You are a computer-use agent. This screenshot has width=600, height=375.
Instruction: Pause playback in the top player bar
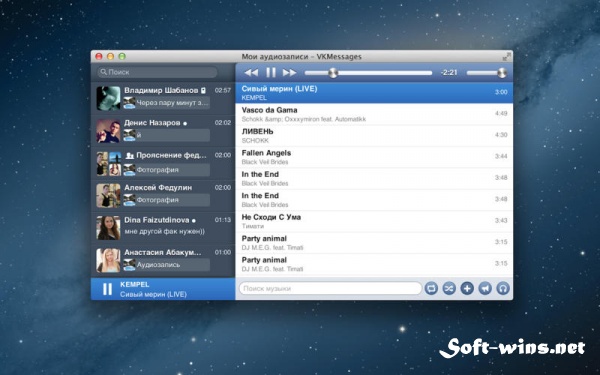tap(271, 72)
